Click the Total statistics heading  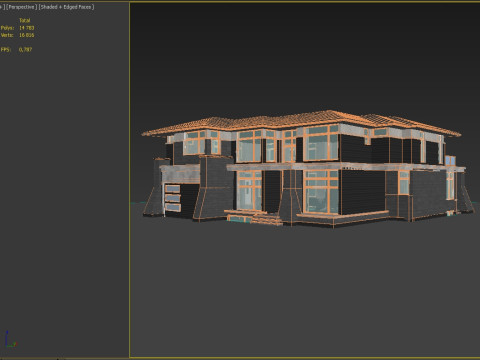(25, 20)
